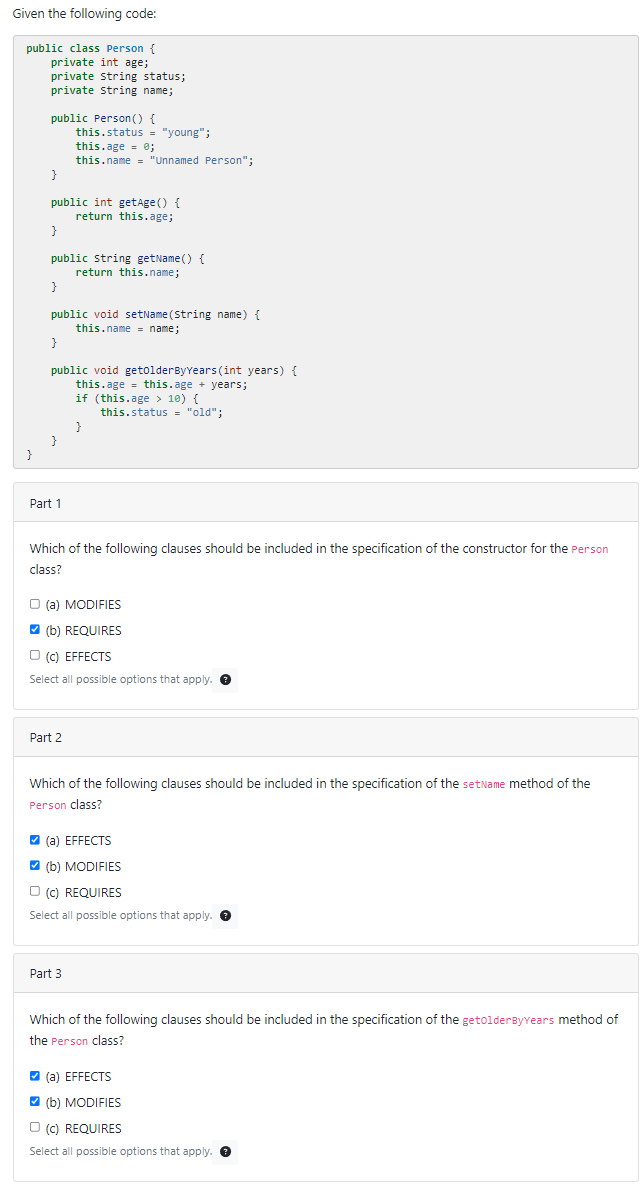Check the REQUIRES box in Part 2

[x=34, y=891]
